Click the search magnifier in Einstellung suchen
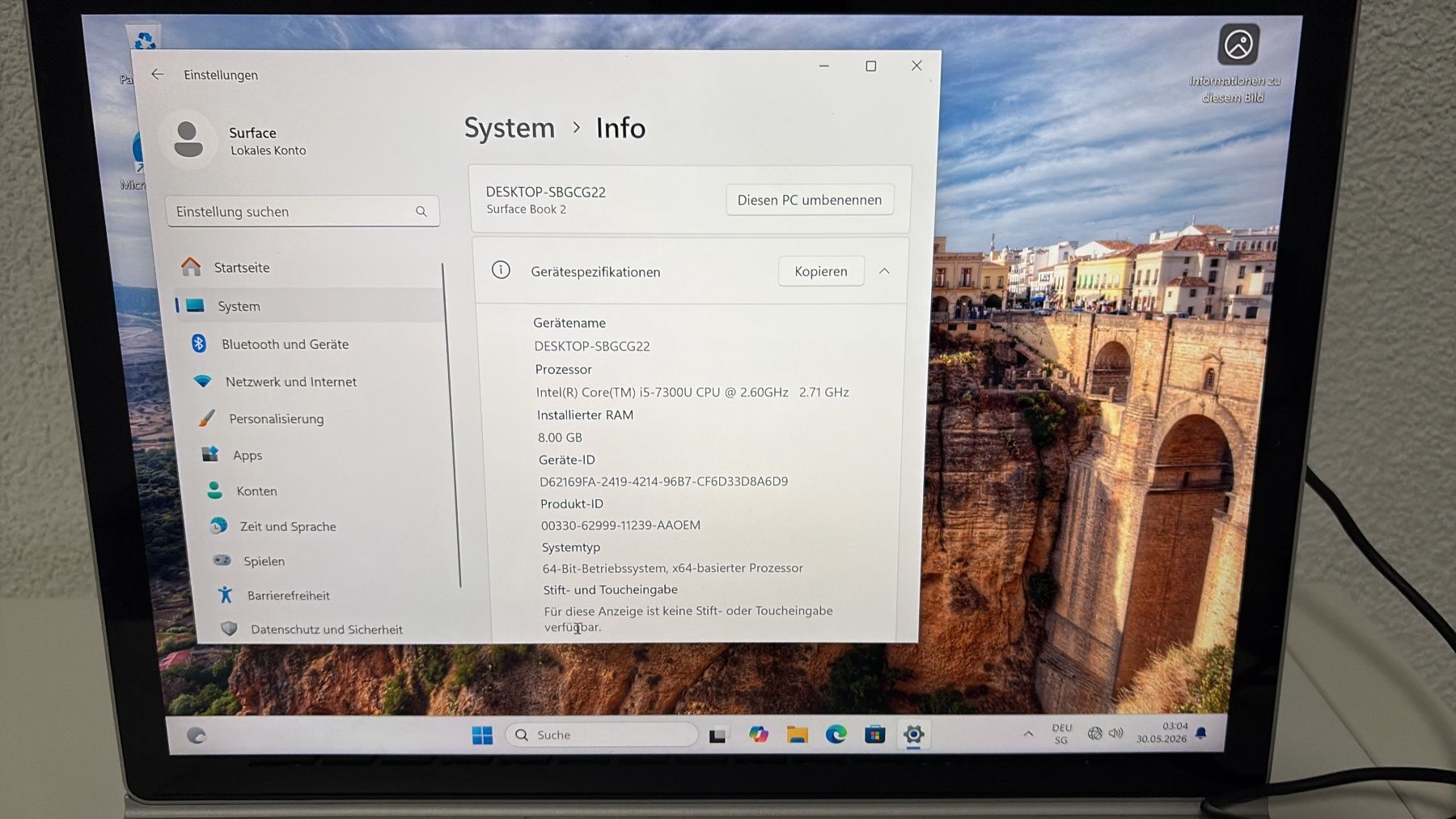 click(x=421, y=211)
